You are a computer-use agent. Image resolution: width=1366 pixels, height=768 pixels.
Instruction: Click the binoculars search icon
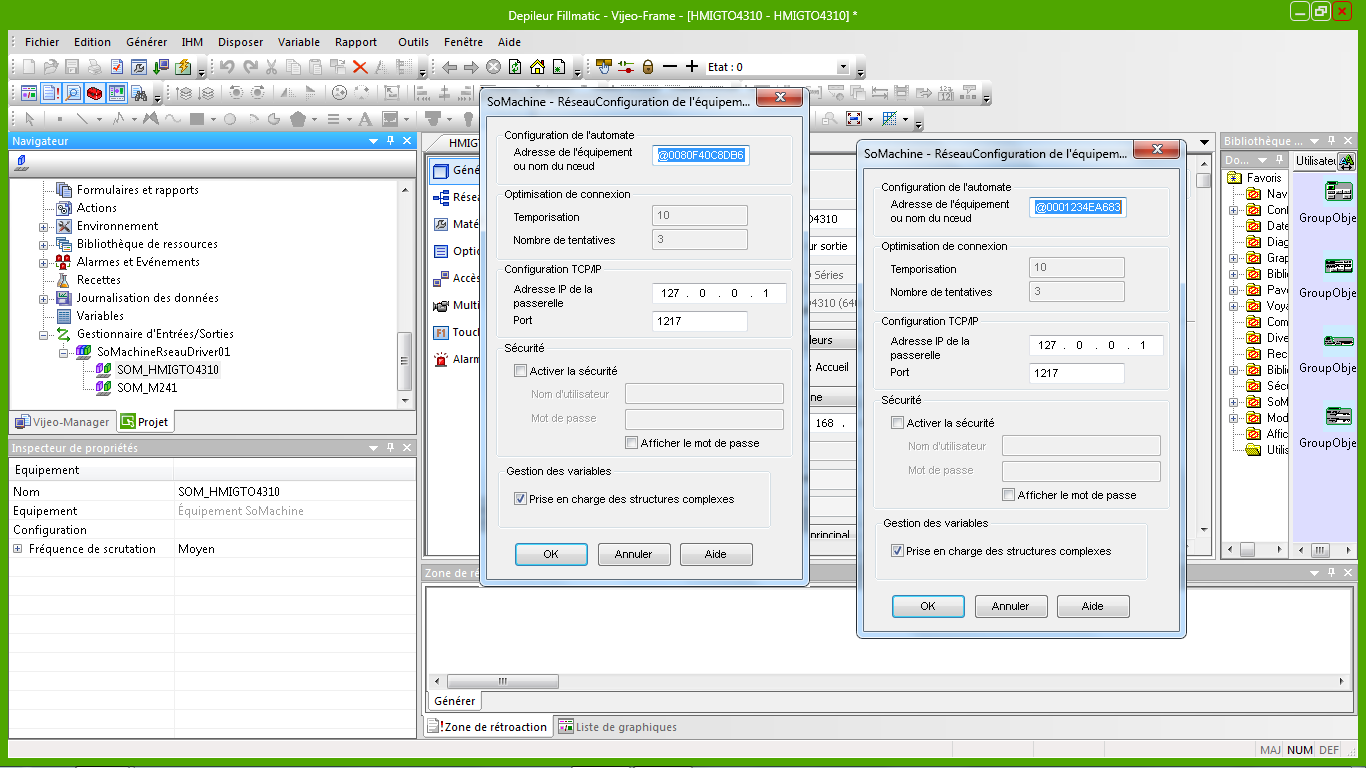tap(141, 94)
